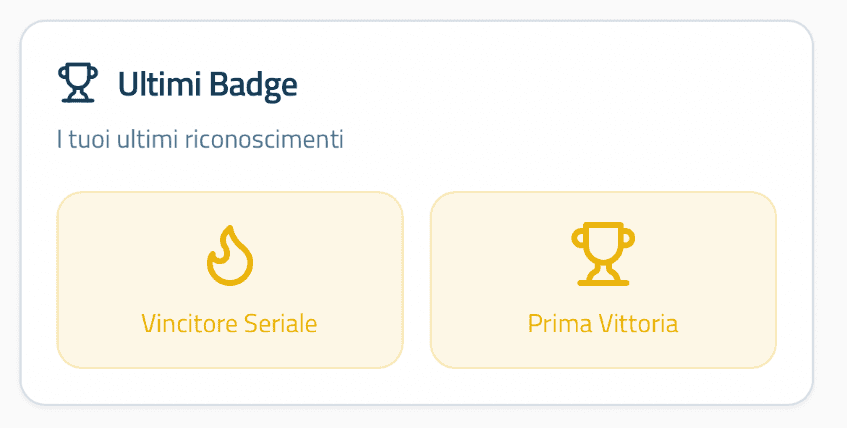Click empty area right of trophy in Prima Vittoria card
The image size is (847, 428).
[x=710, y=254]
